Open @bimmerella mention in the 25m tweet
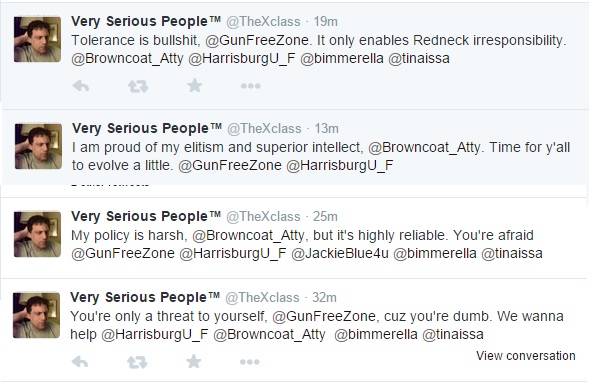The image size is (602, 387). (435, 254)
